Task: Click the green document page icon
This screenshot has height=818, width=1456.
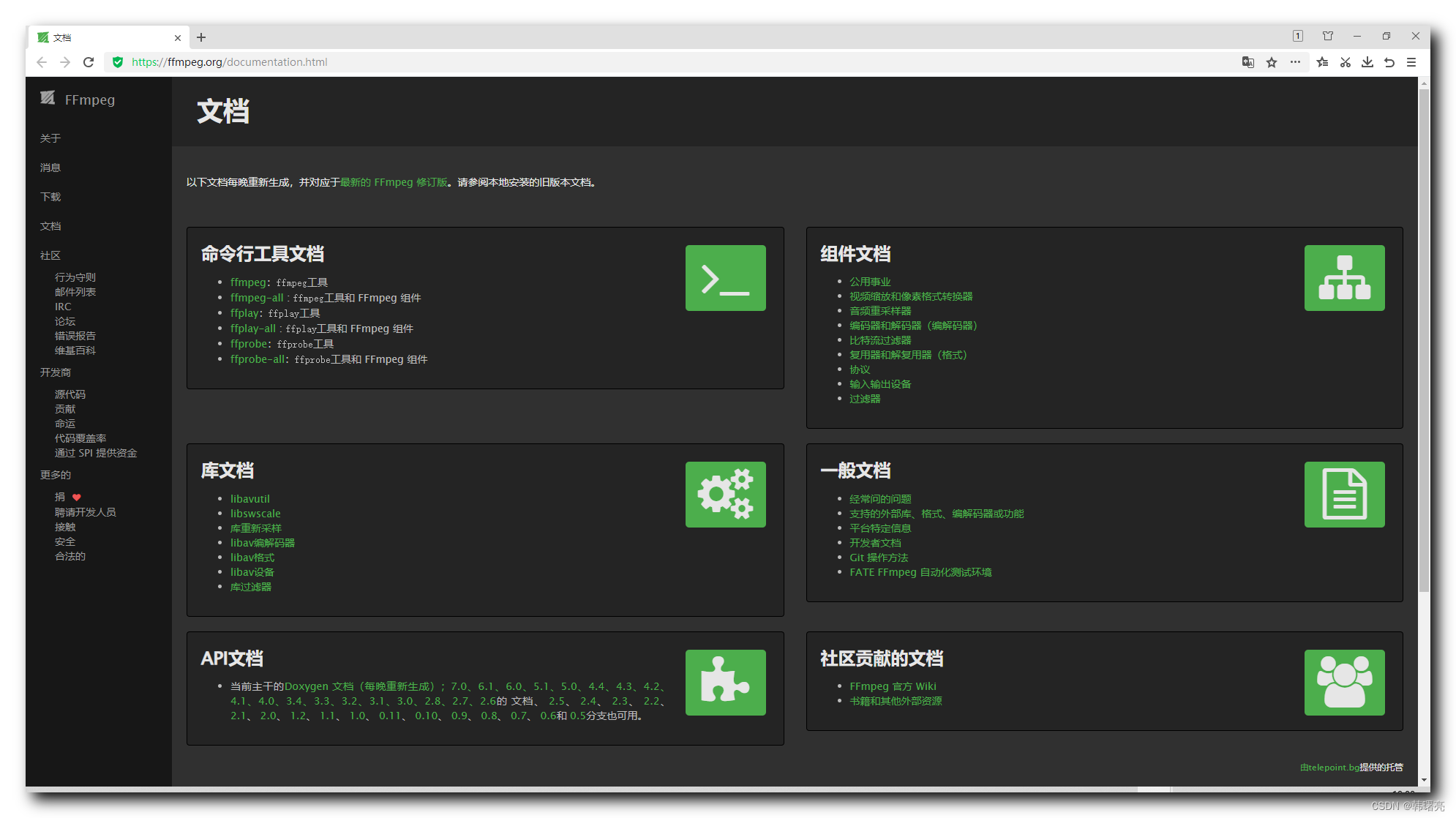Action: click(x=1344, y=495)
